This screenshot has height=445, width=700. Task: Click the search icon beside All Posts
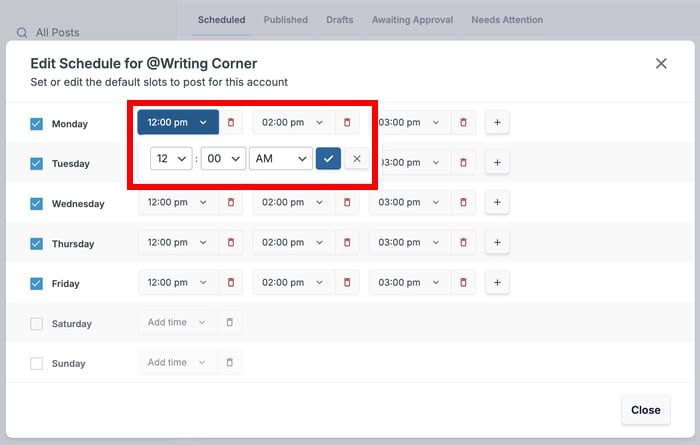click(x=22, y=33)
